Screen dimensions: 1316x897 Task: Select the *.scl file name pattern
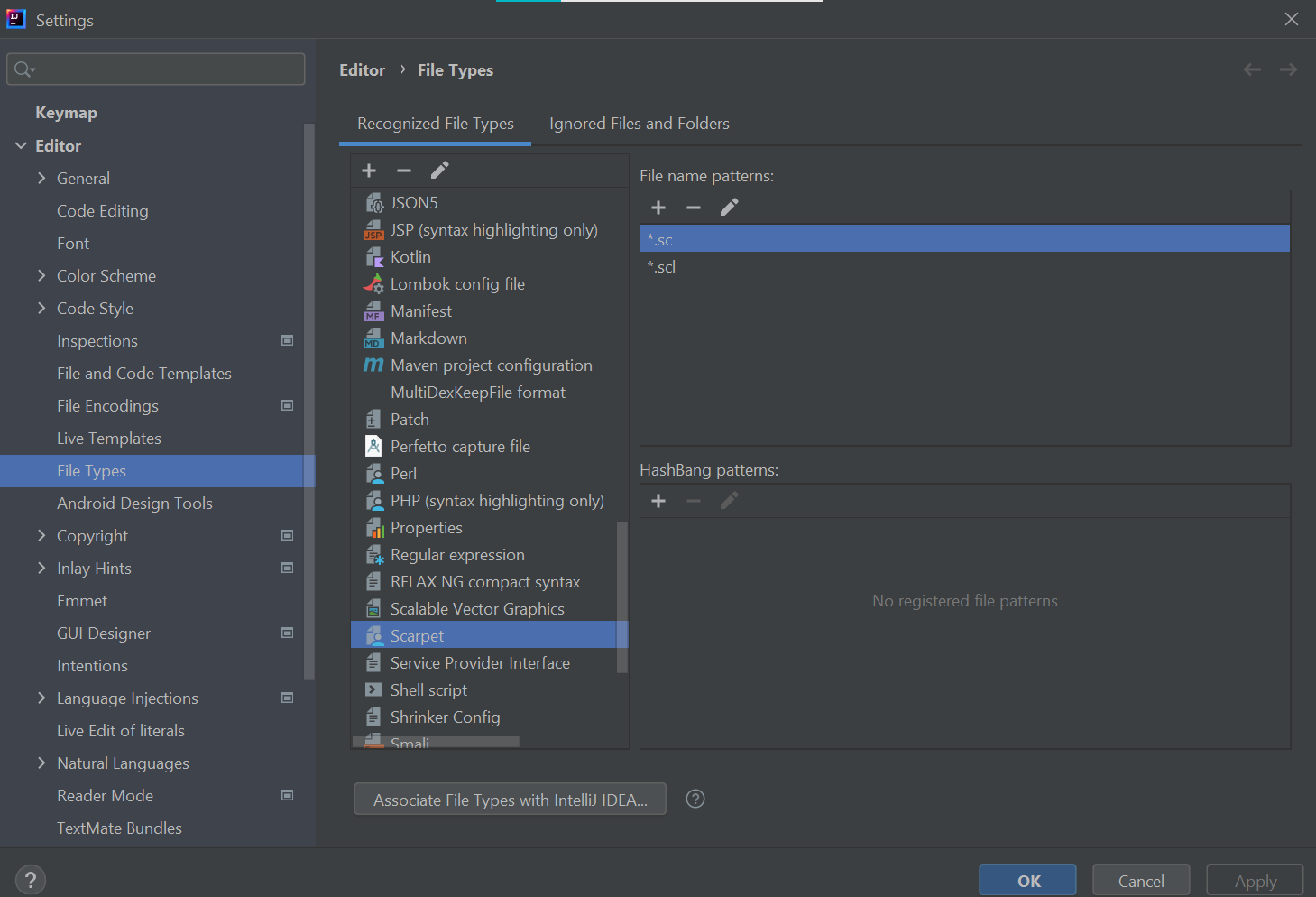click(x=965, y=266)
